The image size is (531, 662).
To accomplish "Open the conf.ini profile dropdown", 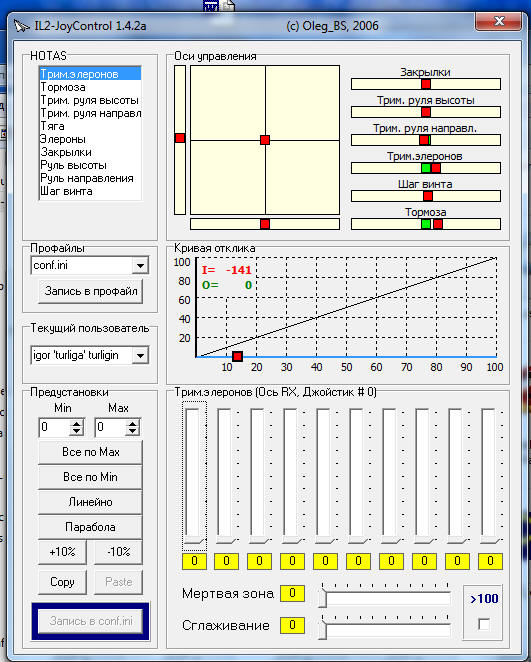I will click(140, 266).
